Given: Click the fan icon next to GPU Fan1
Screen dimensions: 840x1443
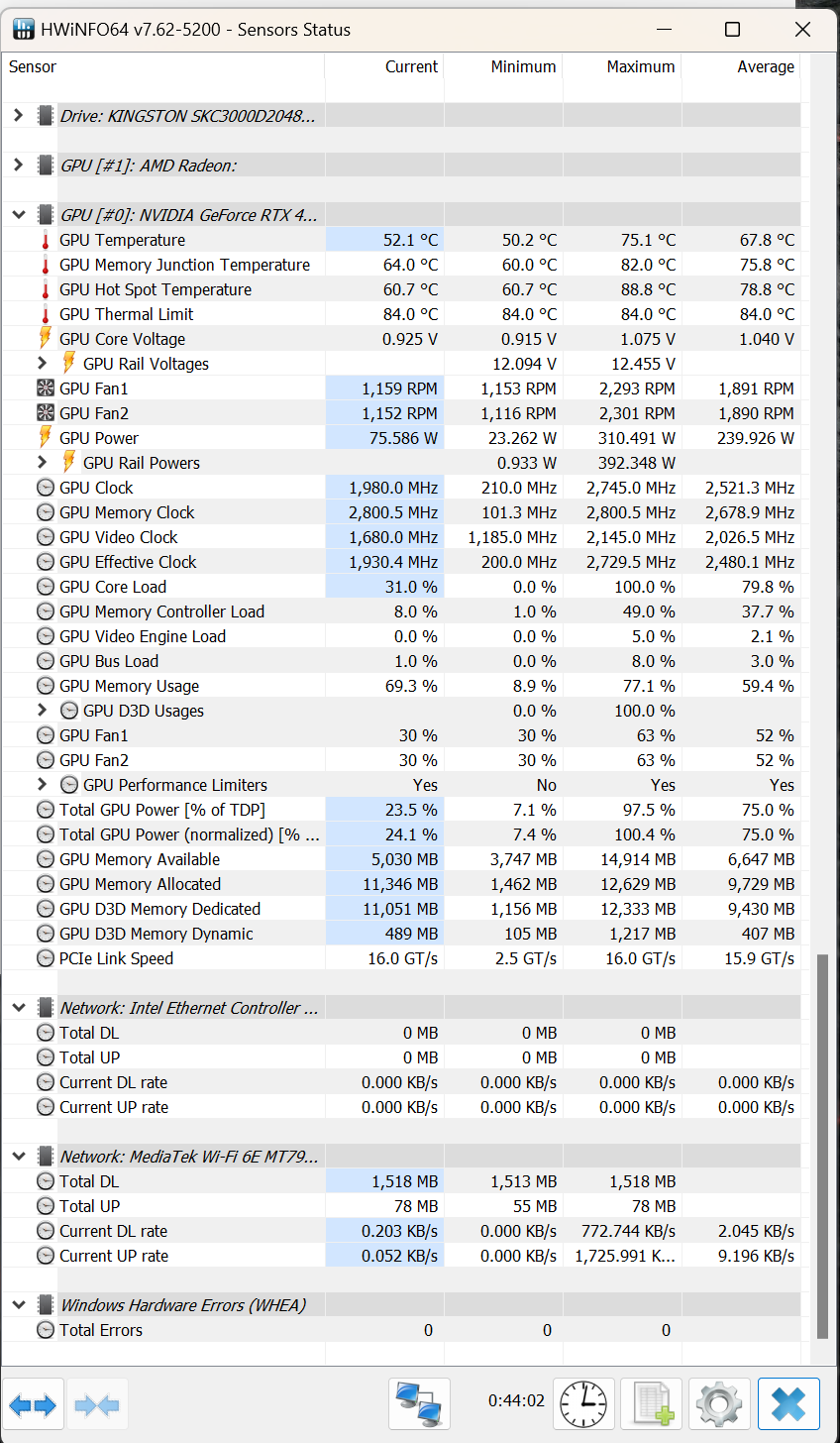Looking at the screenshot, I should [x=45, y=388].
